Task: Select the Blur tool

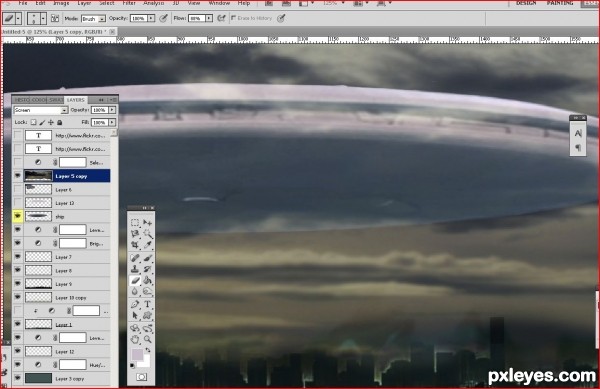Action: click(135, 292)
